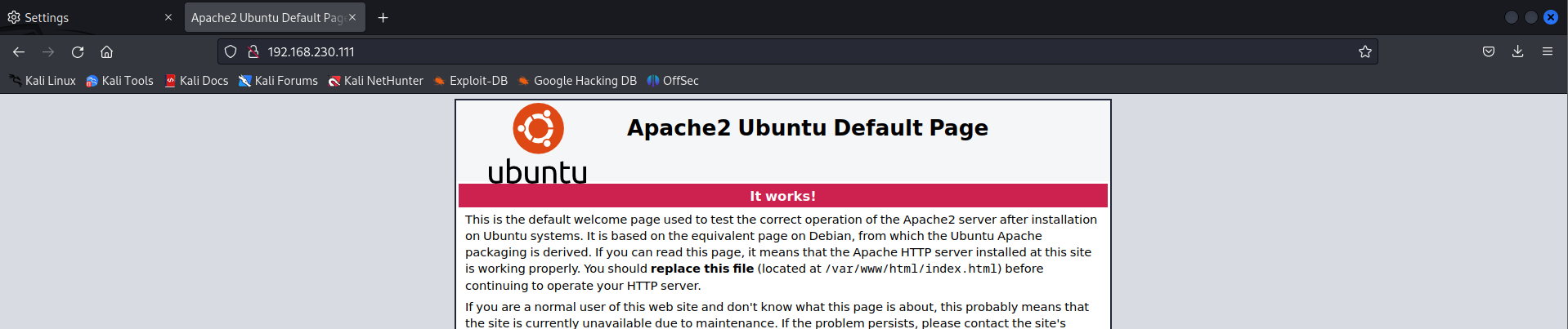Open a new tab
1568x329 pixels.
coord(383,17)
